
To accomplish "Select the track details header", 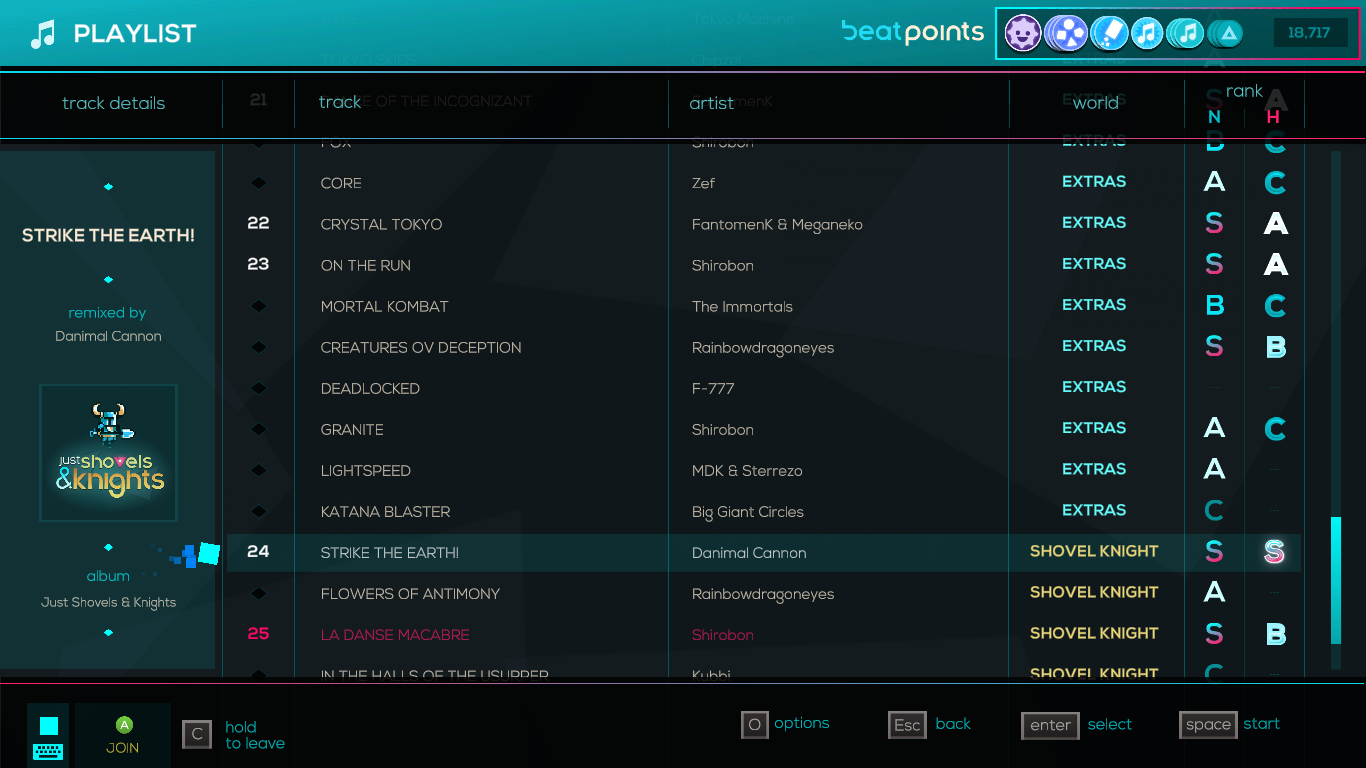I will (x=113, y=103).
